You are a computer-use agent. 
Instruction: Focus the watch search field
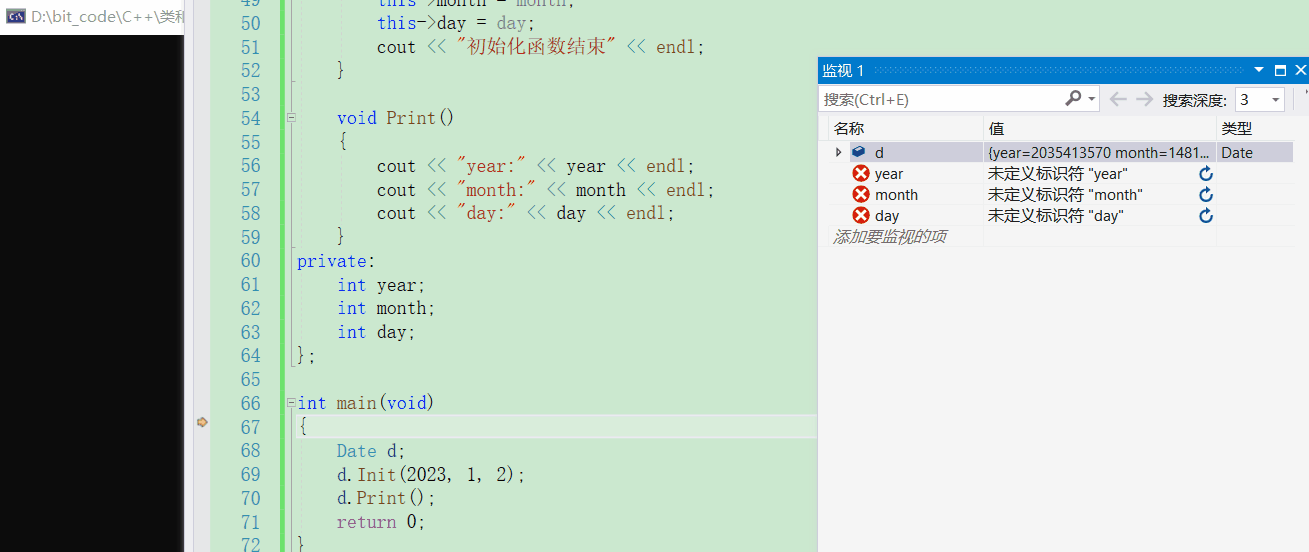tap(940, 99)
